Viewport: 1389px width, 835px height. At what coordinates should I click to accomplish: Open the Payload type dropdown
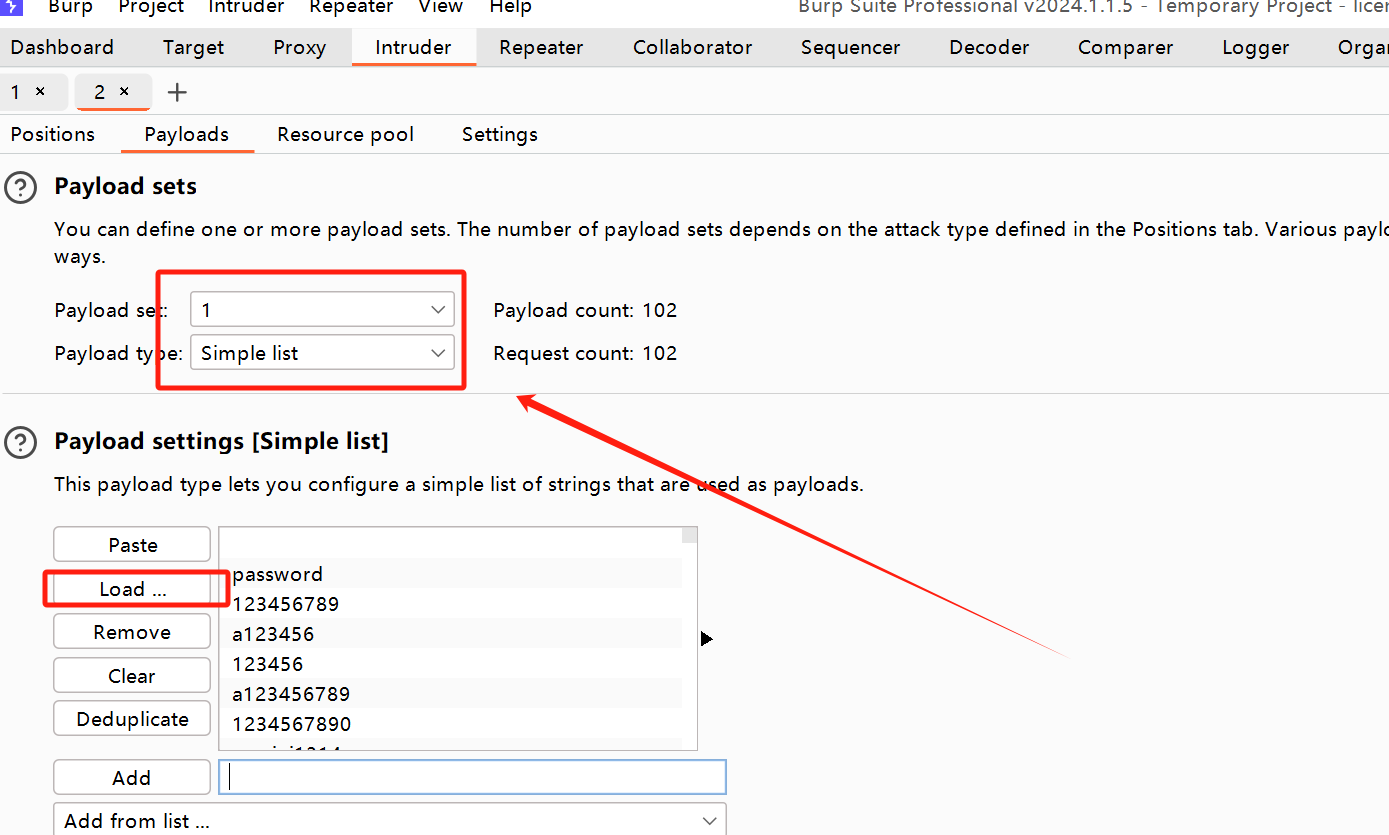[x=322, y=353]
